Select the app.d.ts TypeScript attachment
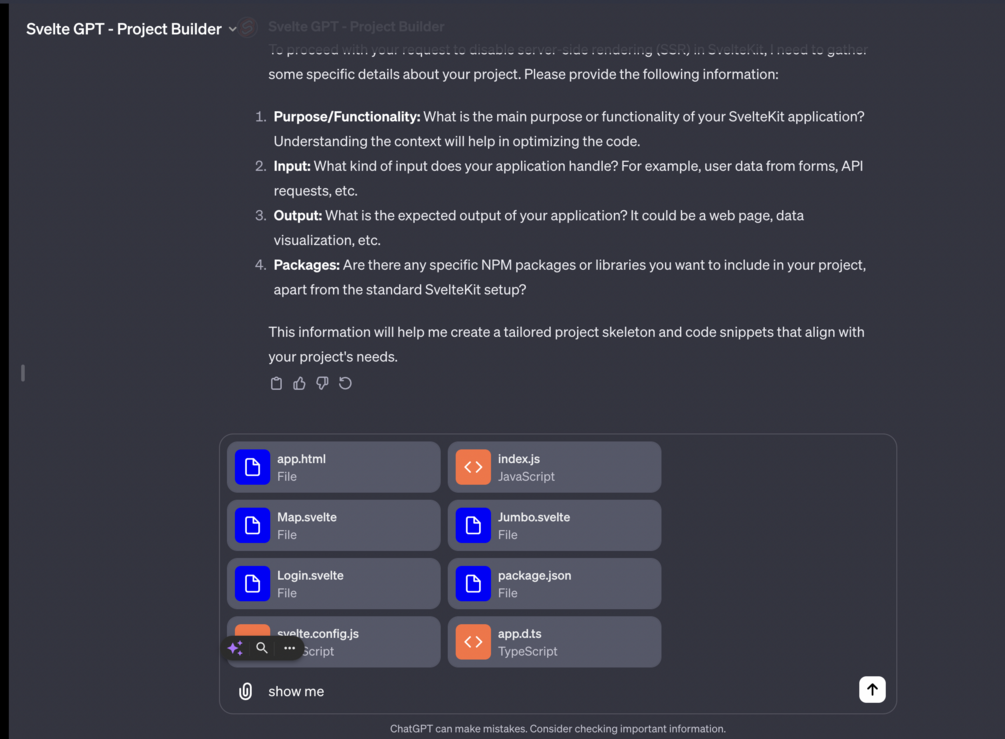The width and height of the screenshot is (1005, 739). (x=554, y=642)
